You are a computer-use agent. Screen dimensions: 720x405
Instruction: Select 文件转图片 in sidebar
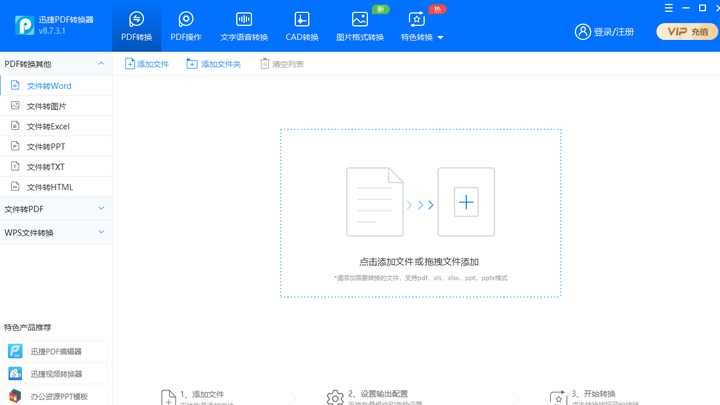click(56, 106)
